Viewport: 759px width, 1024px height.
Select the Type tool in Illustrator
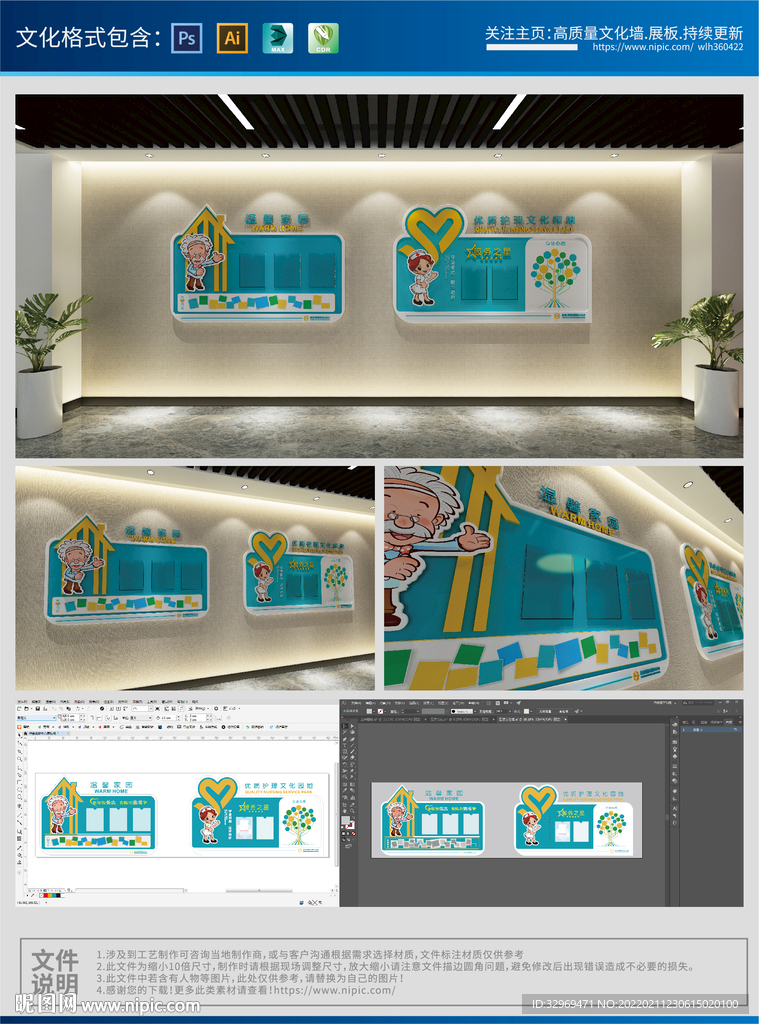click(x=345, y=745)
